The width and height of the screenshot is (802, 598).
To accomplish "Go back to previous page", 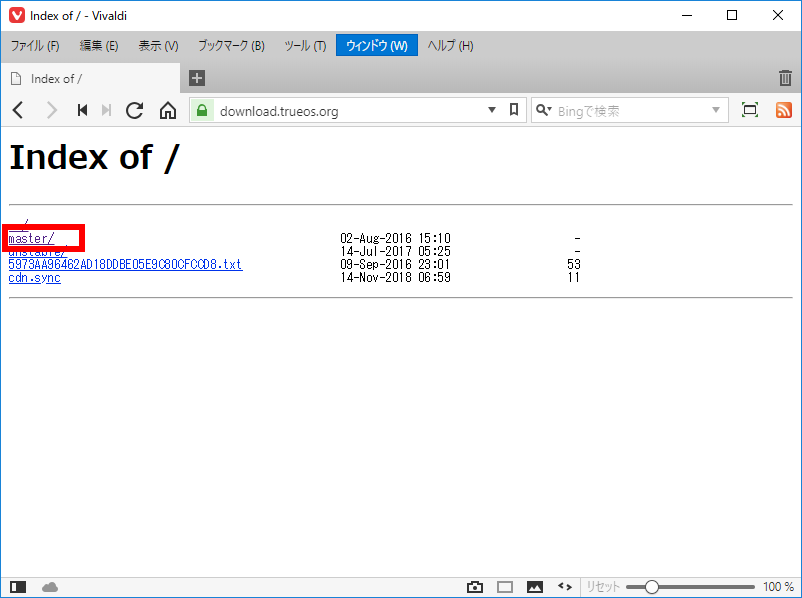I will pyautogui.click(x=18, y=110).
